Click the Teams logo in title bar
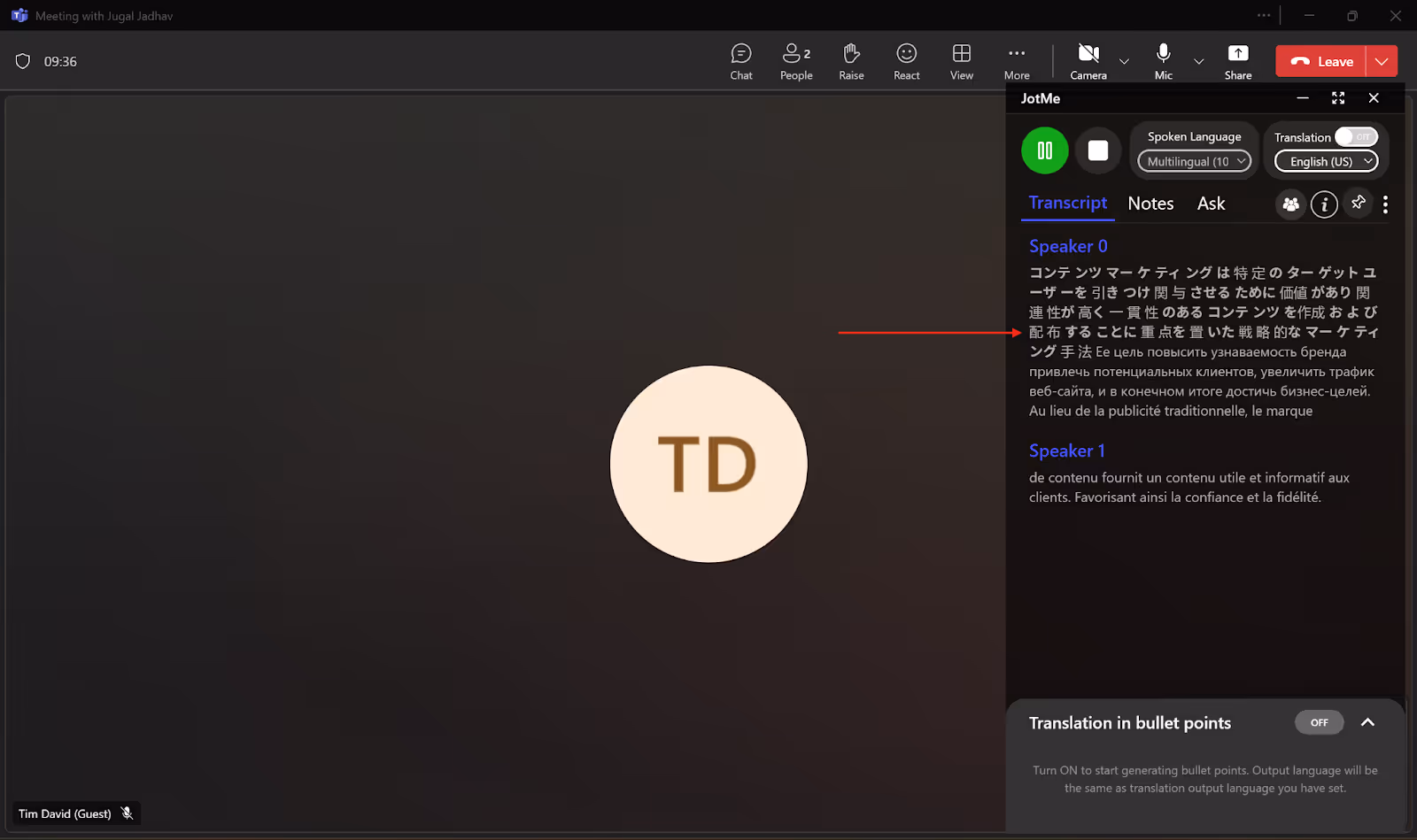 pos(19,16)
